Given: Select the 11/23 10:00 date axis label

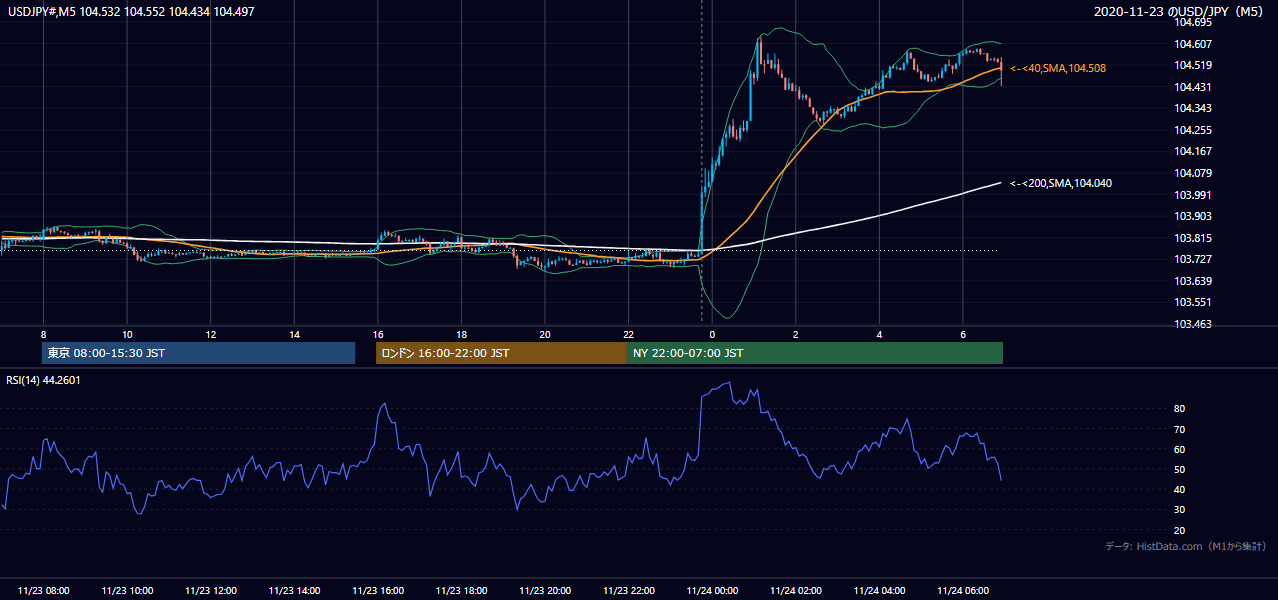Looking at the screenshot, I should [127, 591].
